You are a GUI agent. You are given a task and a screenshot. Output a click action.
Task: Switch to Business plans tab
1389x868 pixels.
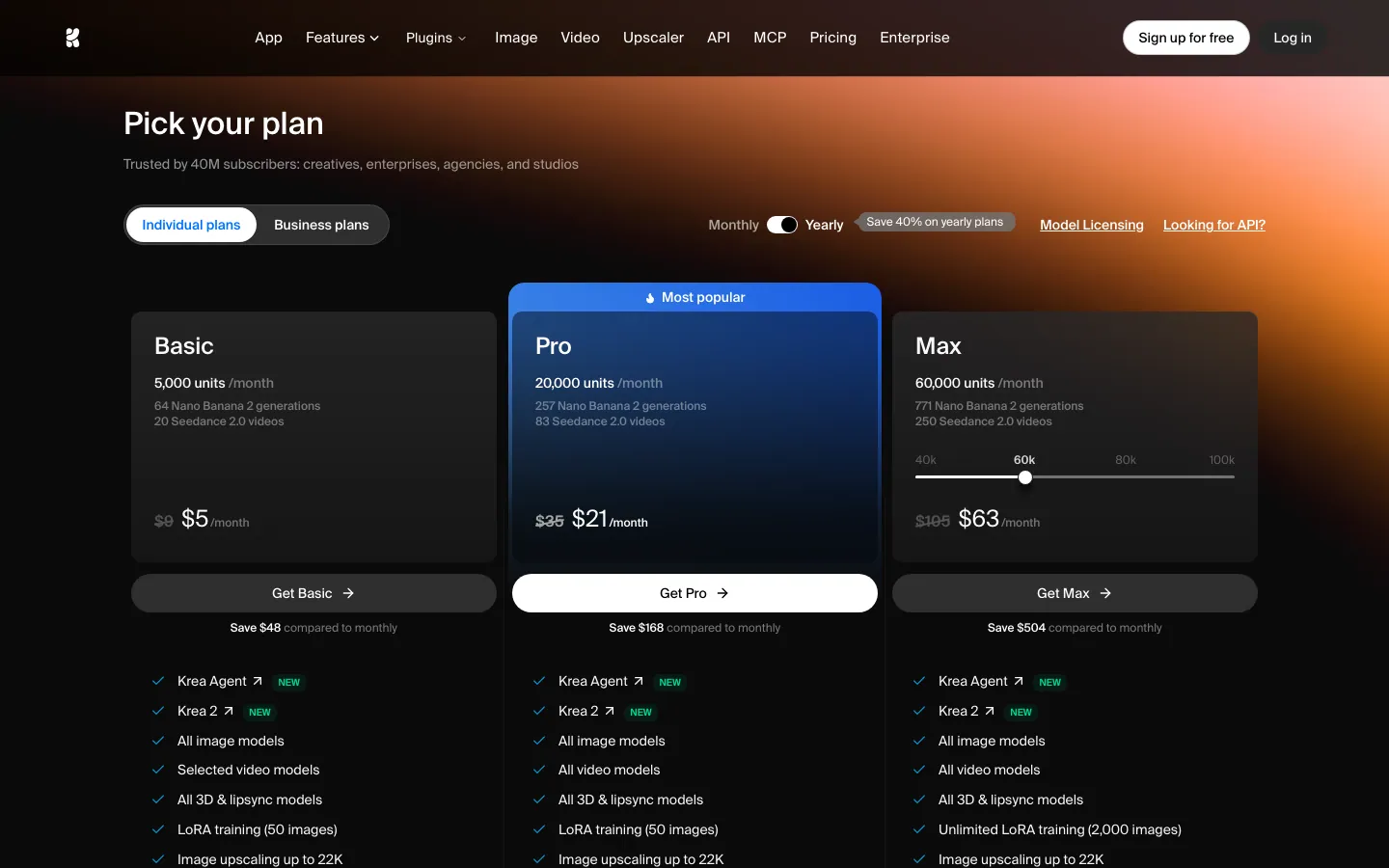[321, 225]
